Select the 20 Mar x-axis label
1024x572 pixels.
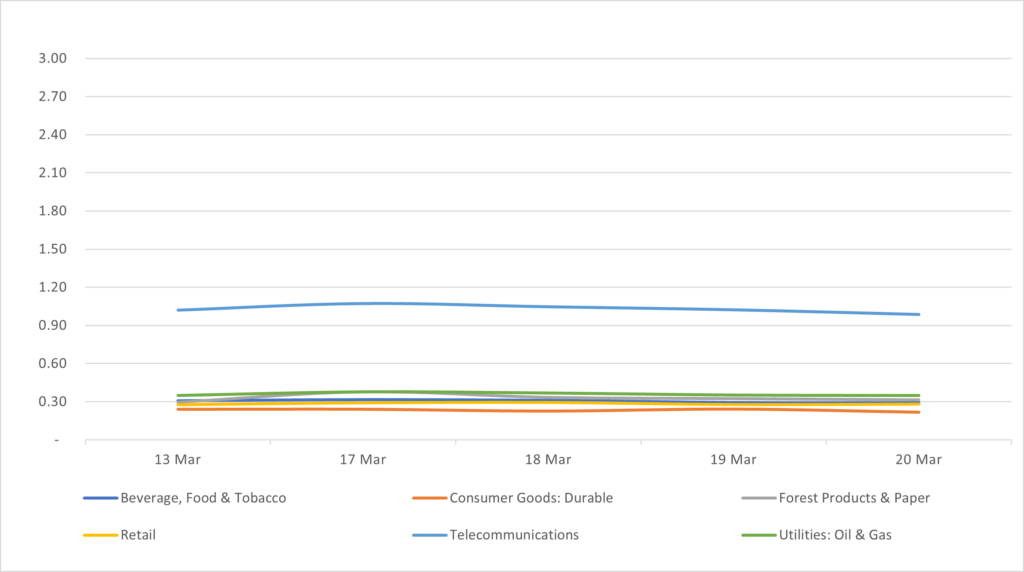click(x=918, y=460)
